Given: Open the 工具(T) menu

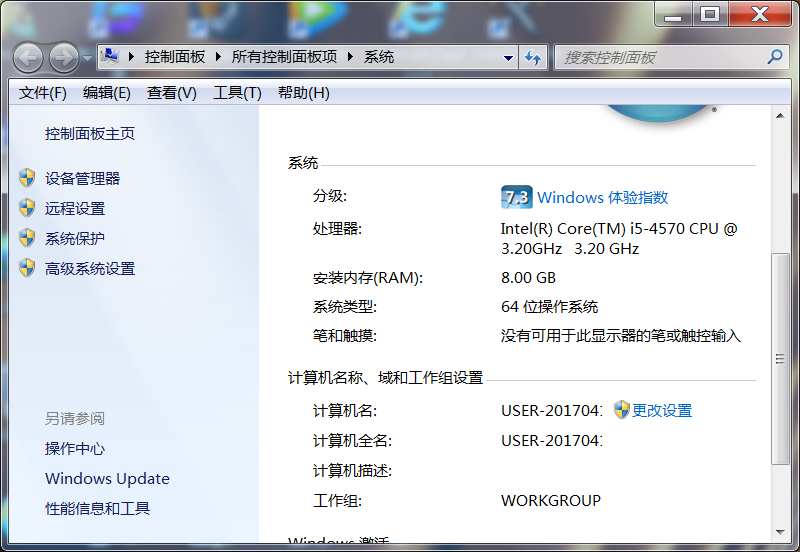Looking at the screenshot, I should [237, 93].
